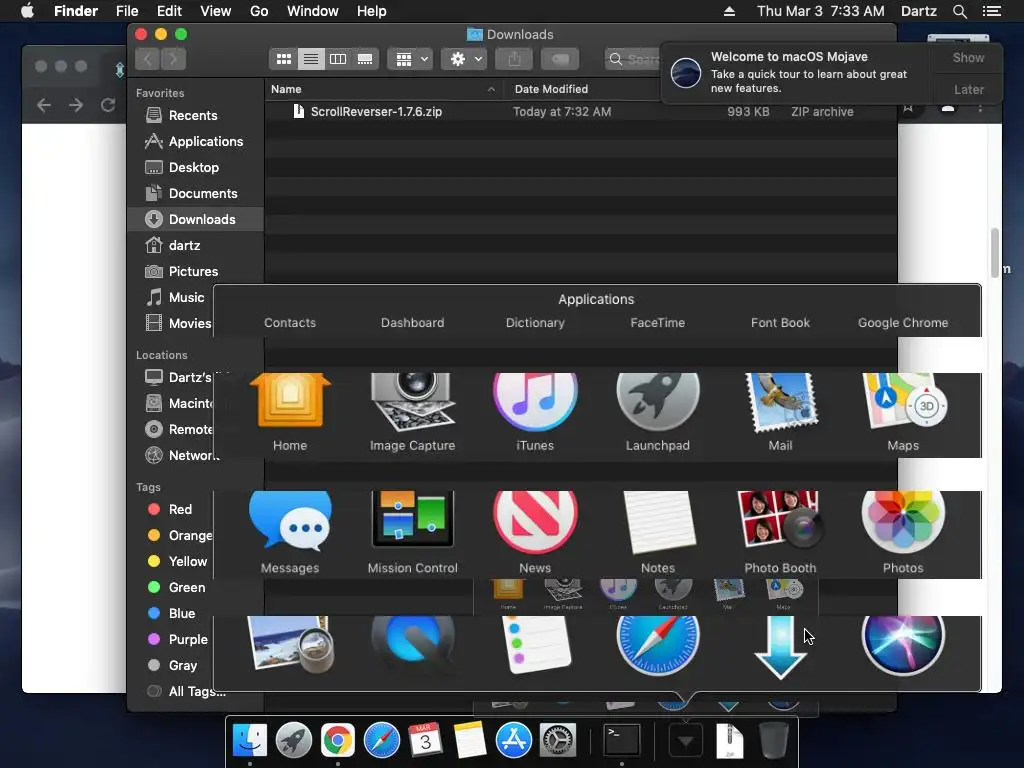Open Trash in the Dock
The width and height of the screenshot is (1024, 768).
click(x=774, y=740)
